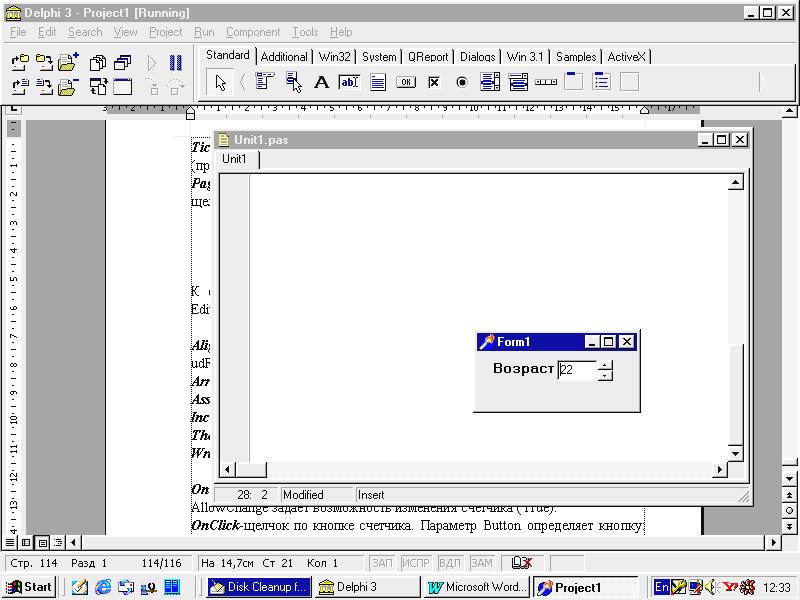Click the Select unit from list speedbutton
The height and width of the screenshot is (600, 800).
(x=98, y=63)
